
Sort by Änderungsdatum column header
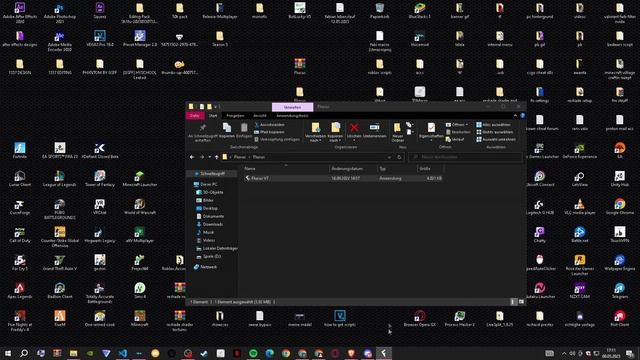tap(353, 168)
